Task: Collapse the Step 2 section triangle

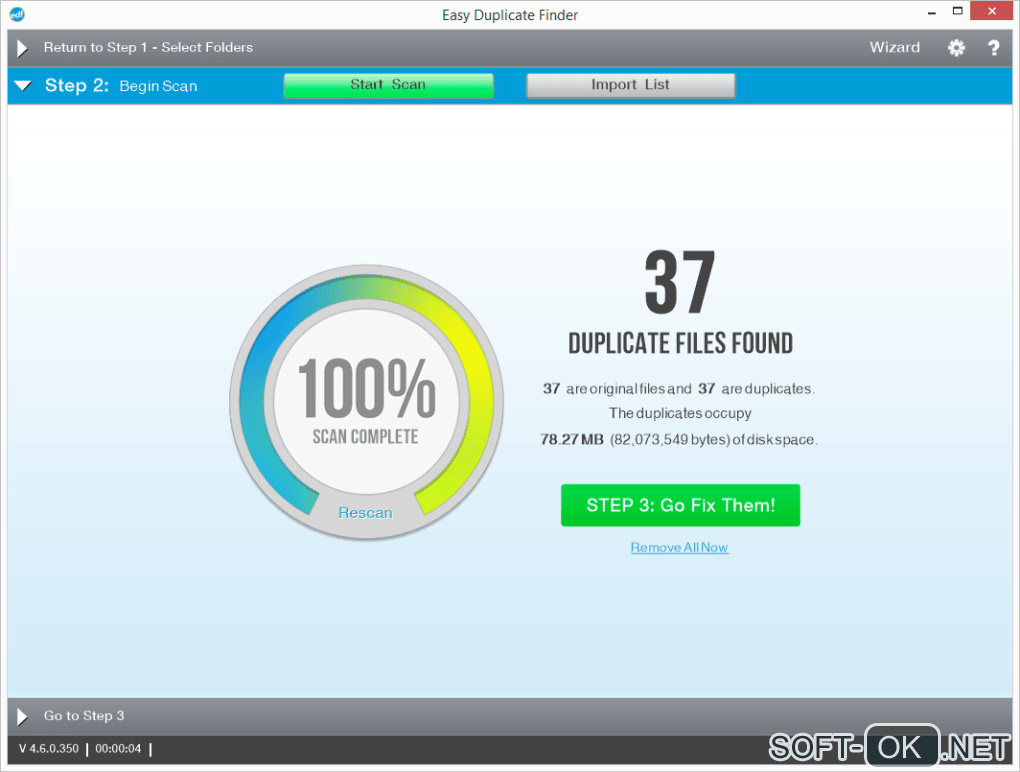Action: click(23, 85)
